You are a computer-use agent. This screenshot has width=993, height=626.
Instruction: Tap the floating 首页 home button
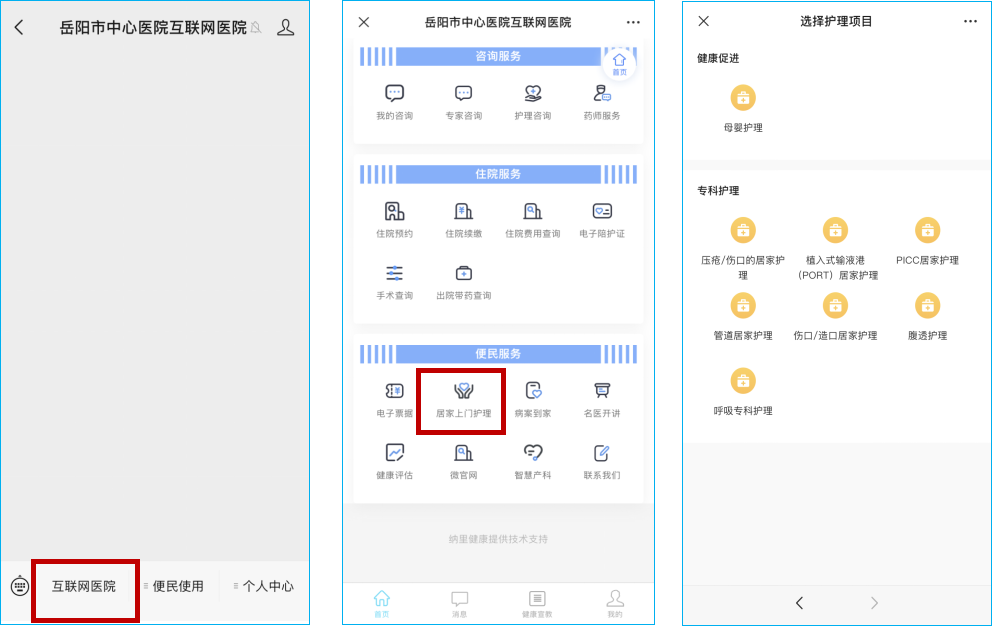(619, 63)
